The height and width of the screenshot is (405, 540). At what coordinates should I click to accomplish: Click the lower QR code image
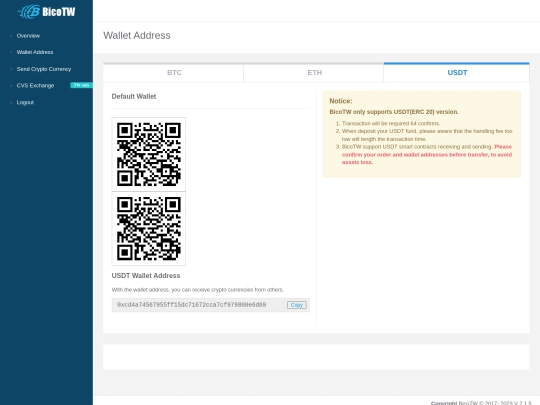click(x=149, y=229)
